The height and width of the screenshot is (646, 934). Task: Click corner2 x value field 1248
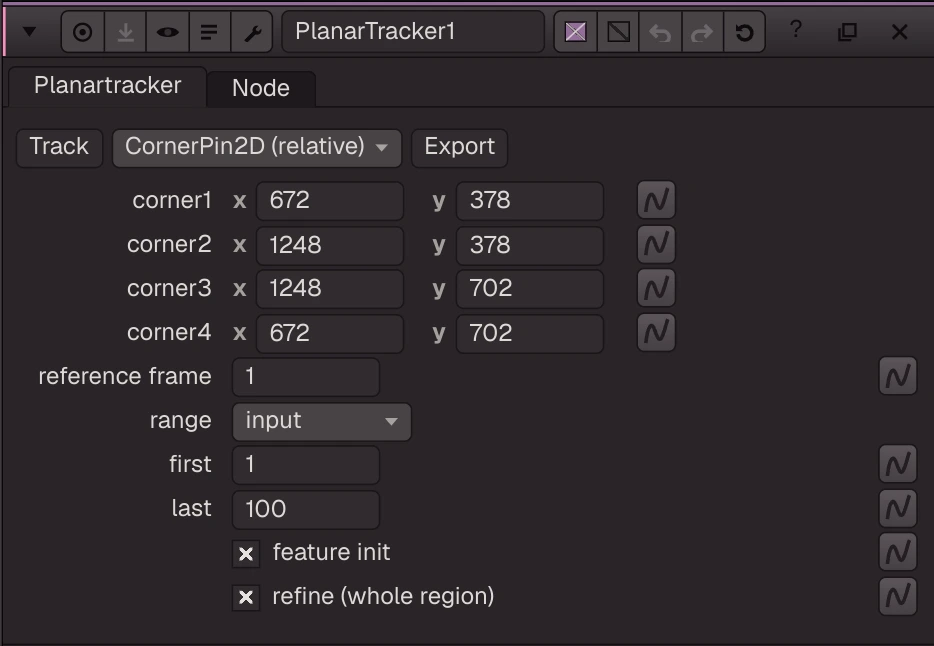(x=330, y=245)
